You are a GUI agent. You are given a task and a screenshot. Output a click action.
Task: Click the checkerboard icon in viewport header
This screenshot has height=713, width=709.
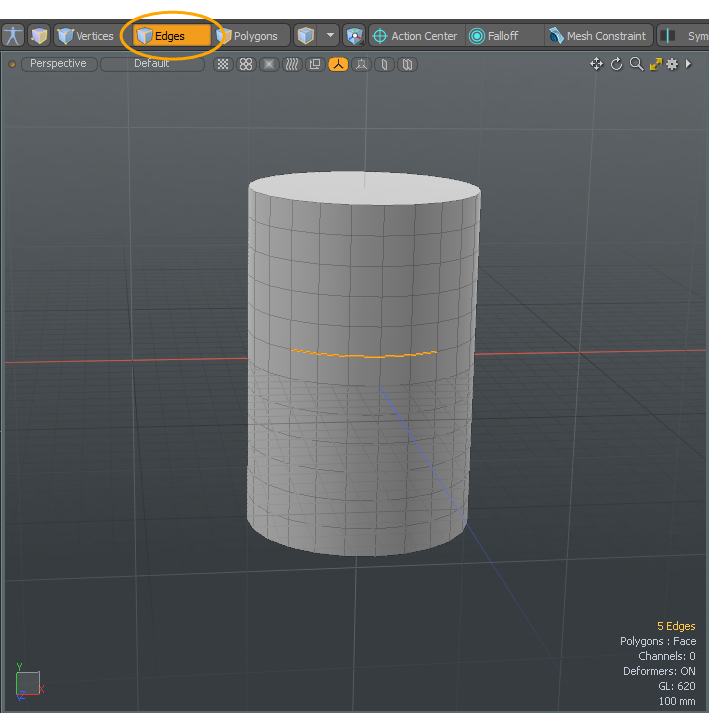tap(223, 64)
